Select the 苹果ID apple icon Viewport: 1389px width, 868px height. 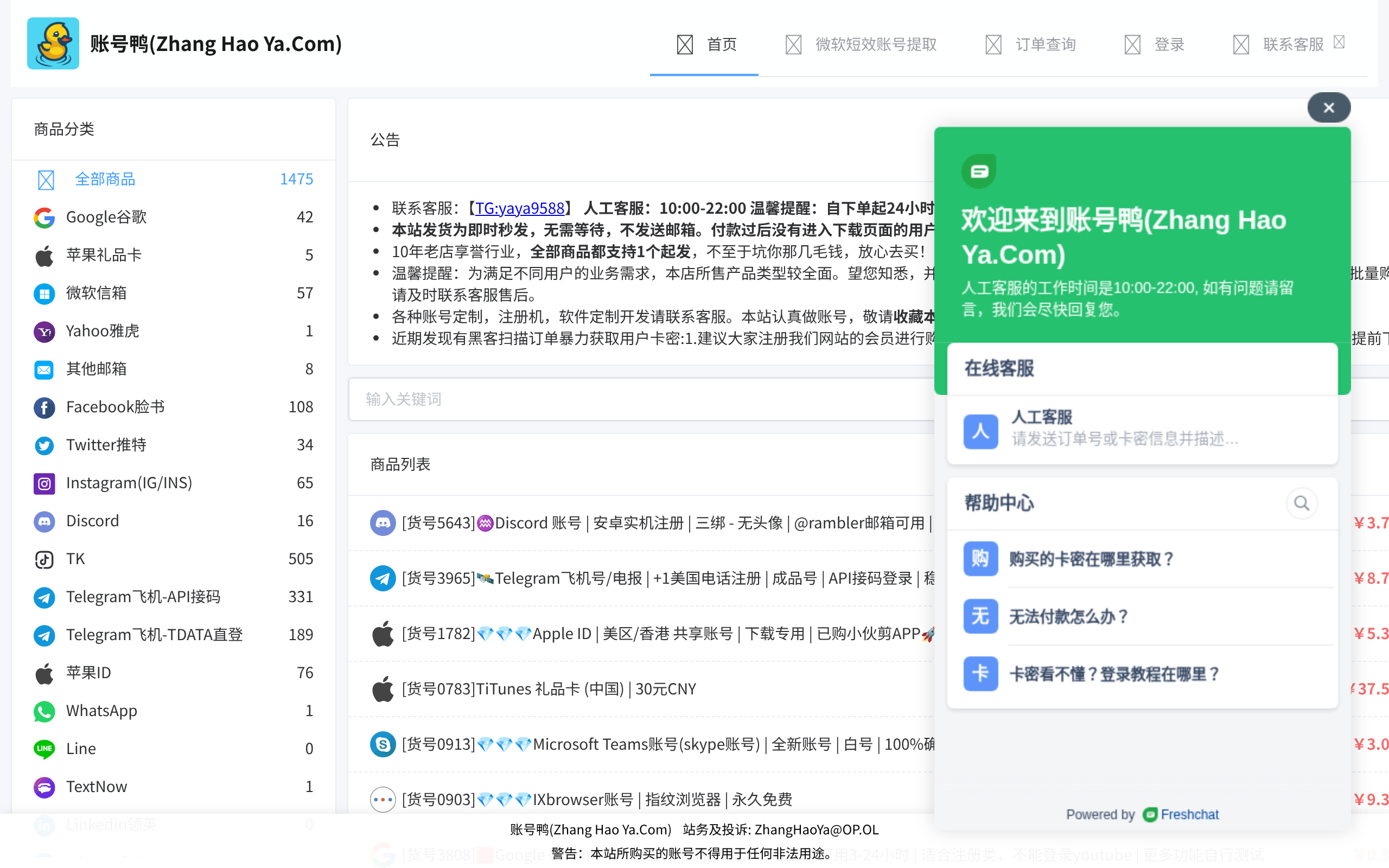(44, 673)
